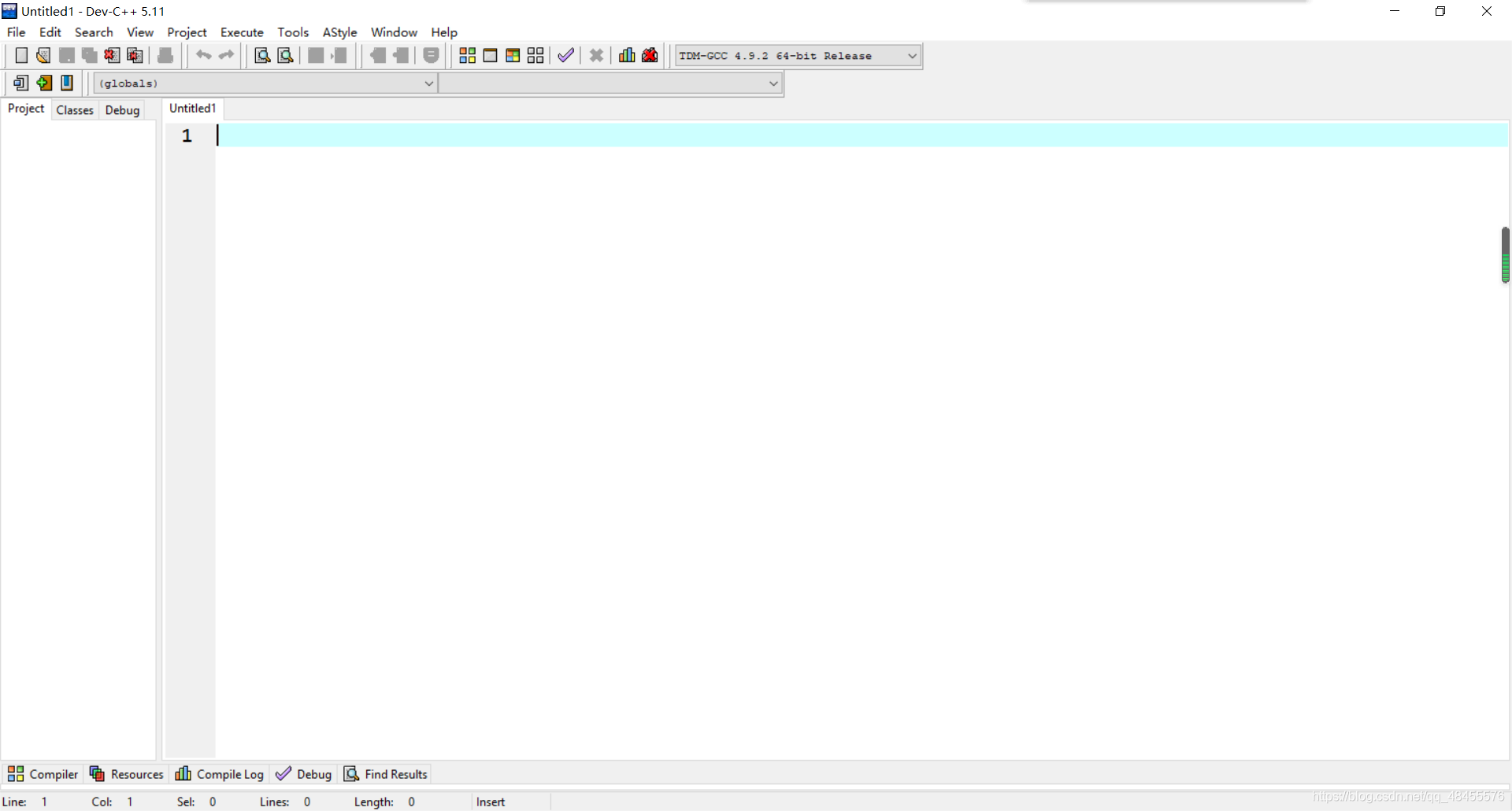Click the Sel: 0 status bar entry
1512x811 pixels.
pyautogui.click(x=197, y=802)
